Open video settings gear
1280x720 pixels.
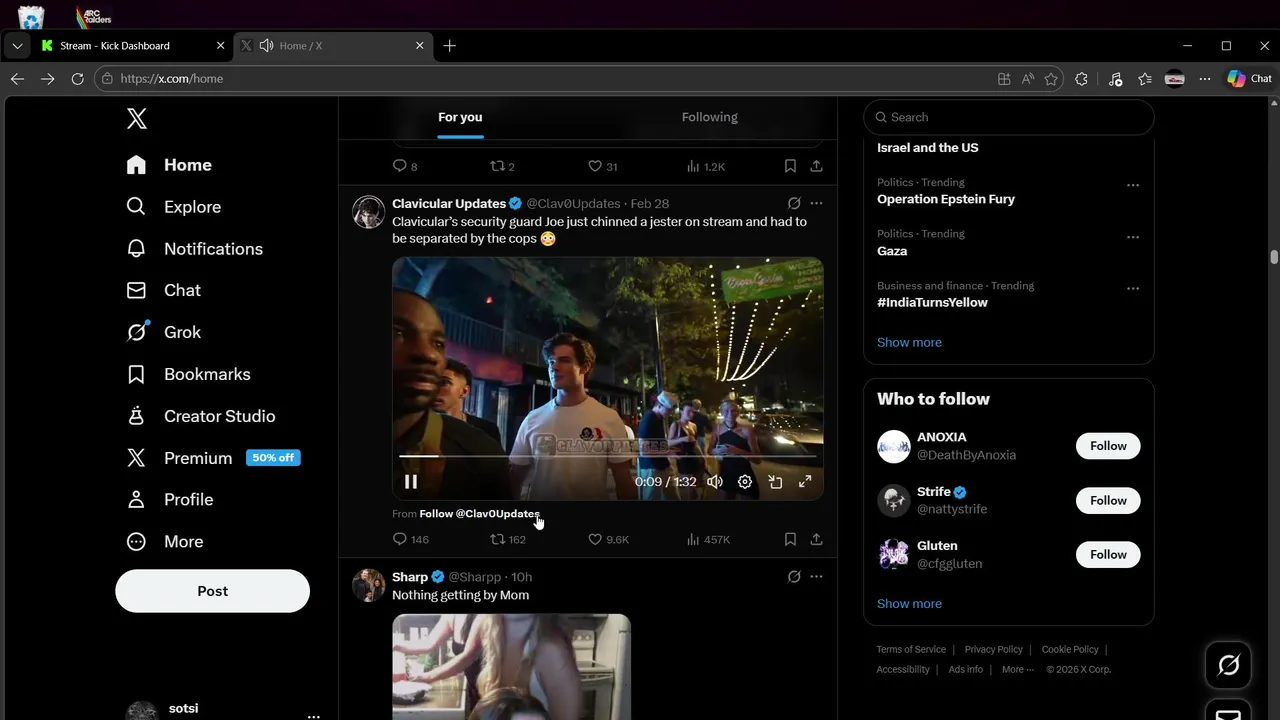point(745,482)
